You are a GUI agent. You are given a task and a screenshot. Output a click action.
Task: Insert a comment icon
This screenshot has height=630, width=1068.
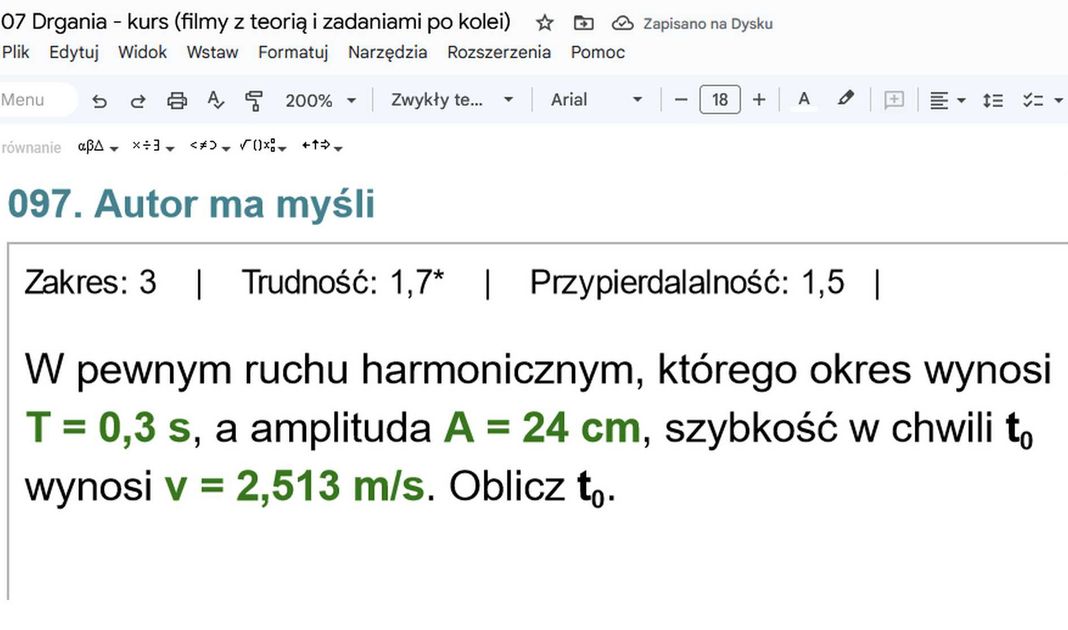pyautogui.click(x=894, y=100)
